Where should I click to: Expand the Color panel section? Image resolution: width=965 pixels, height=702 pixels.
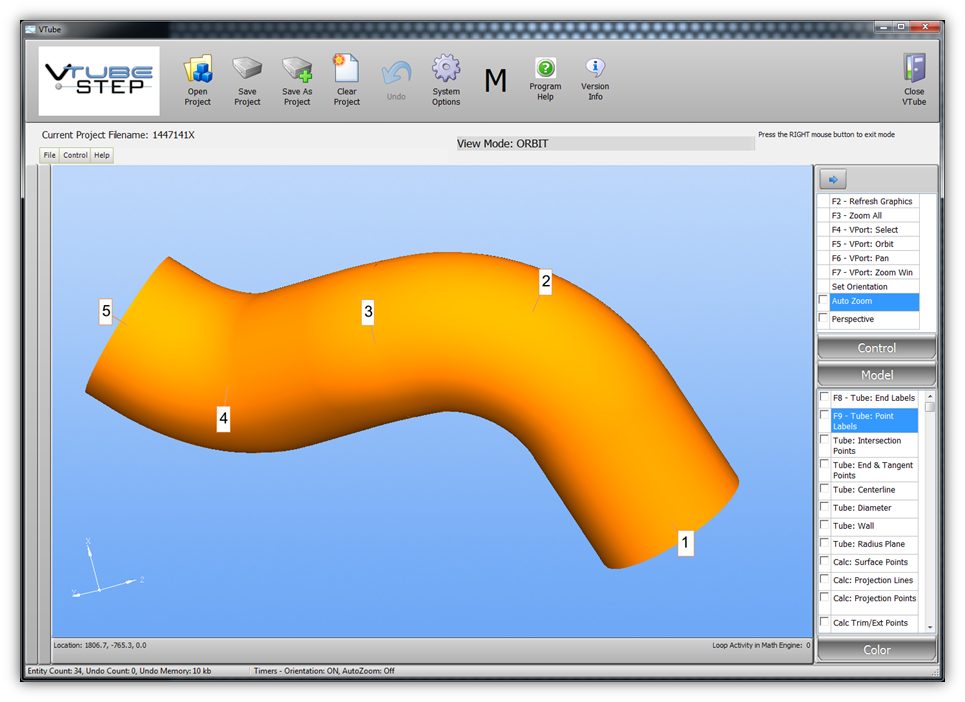pyautogui.click(x=877, y=650)
